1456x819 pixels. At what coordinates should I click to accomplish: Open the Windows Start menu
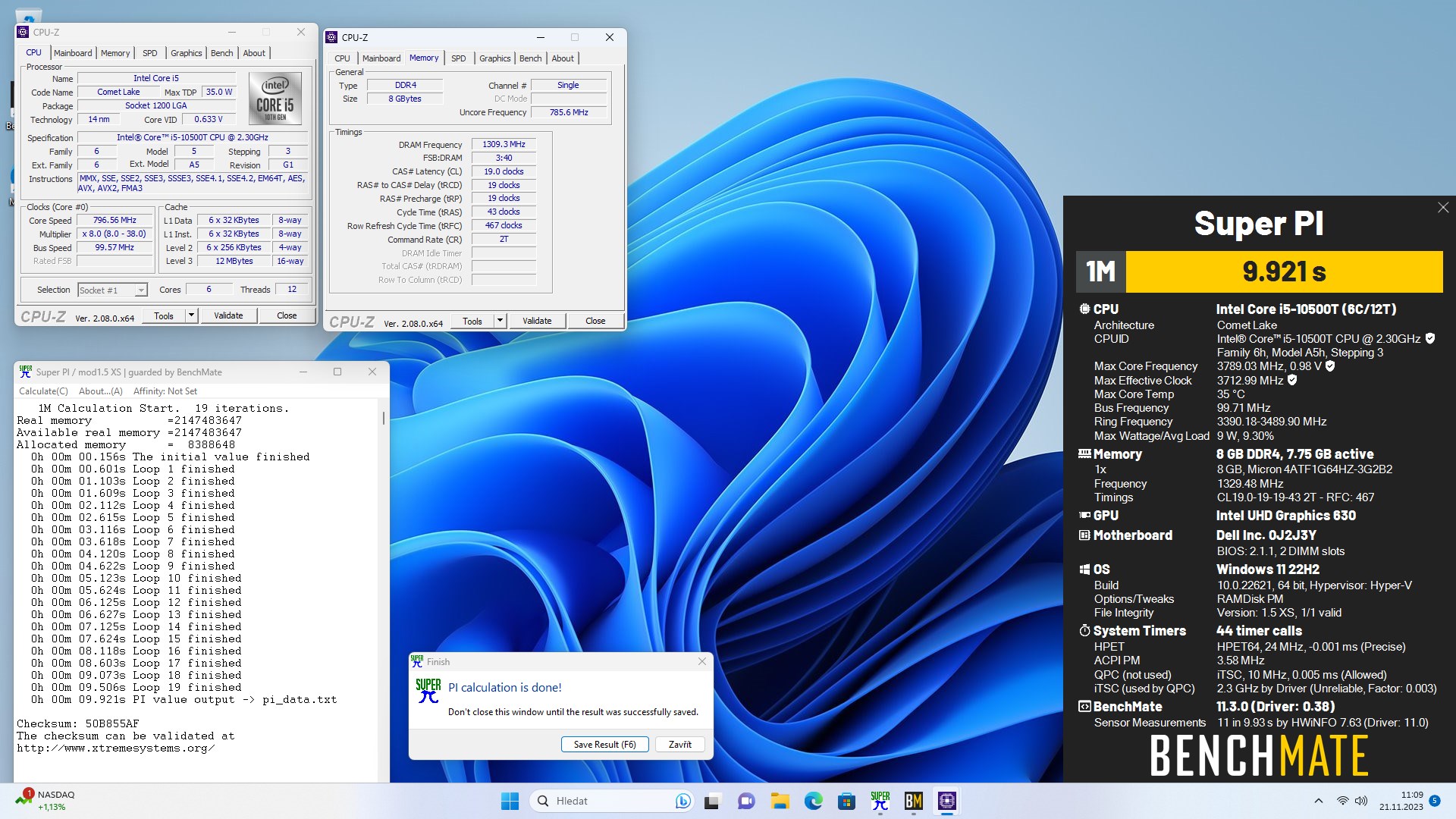(510, 801)
